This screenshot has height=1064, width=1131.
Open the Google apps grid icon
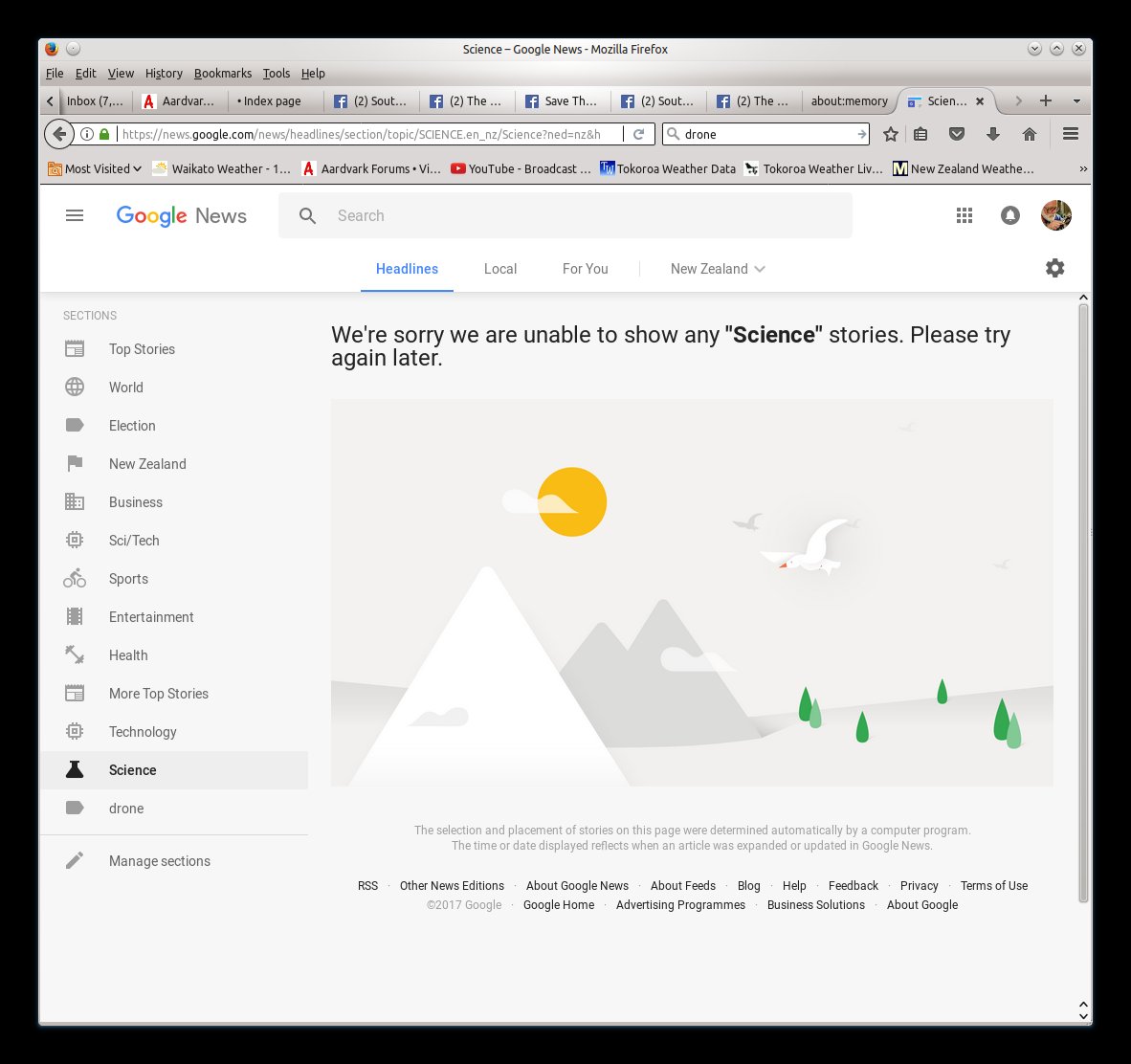(x=964, y=215)
